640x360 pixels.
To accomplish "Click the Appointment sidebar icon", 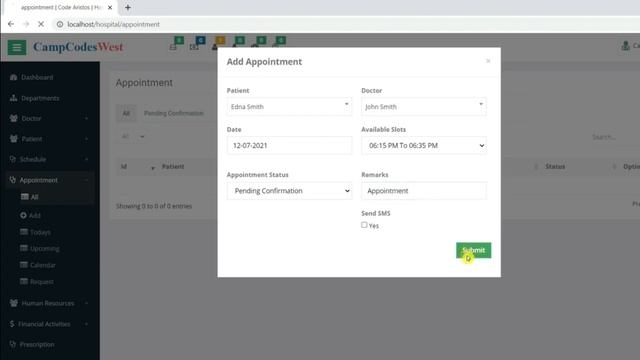I will click(13, 180).
